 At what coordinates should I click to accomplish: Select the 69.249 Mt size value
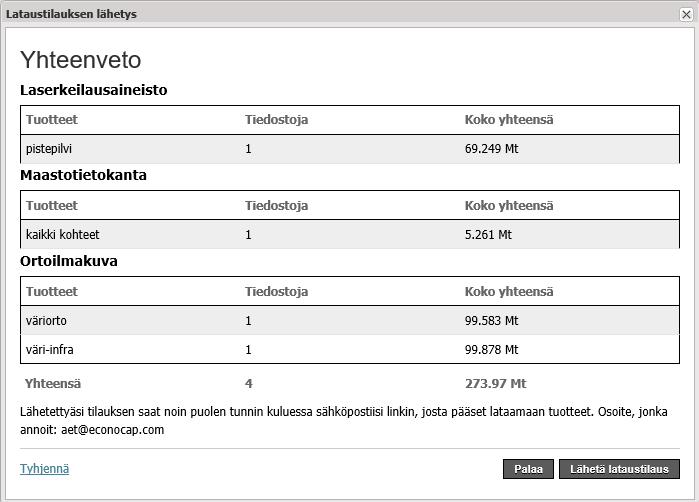pyautogui.click(x=491, y=148)
